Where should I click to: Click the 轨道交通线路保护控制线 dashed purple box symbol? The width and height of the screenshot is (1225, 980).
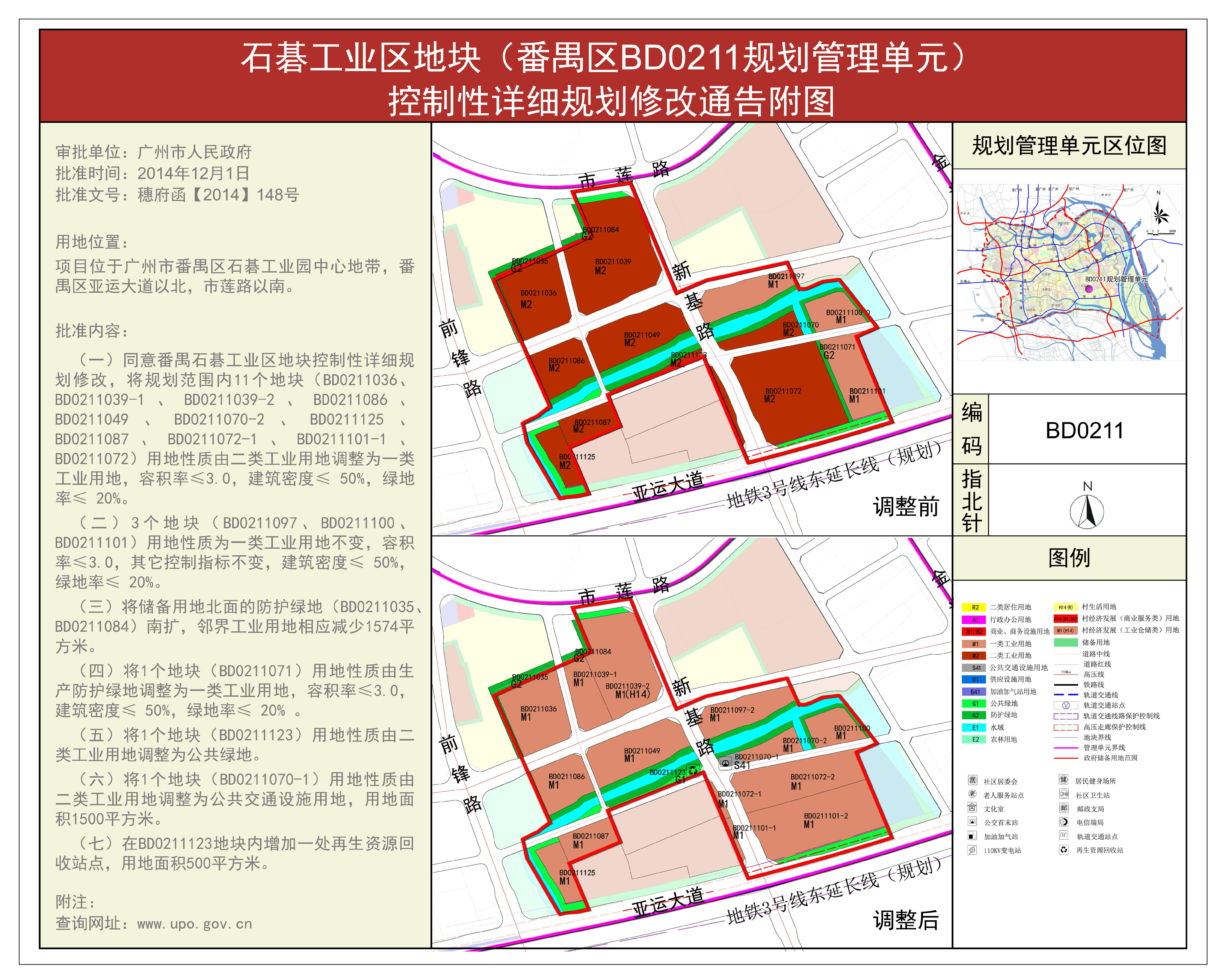[1066, 716]
